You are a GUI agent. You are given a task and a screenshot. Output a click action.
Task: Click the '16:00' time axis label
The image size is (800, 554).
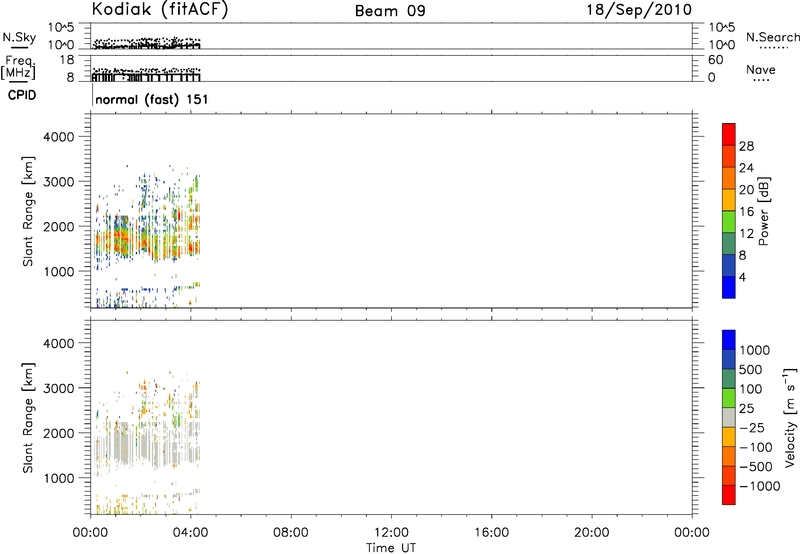[491, 533]
